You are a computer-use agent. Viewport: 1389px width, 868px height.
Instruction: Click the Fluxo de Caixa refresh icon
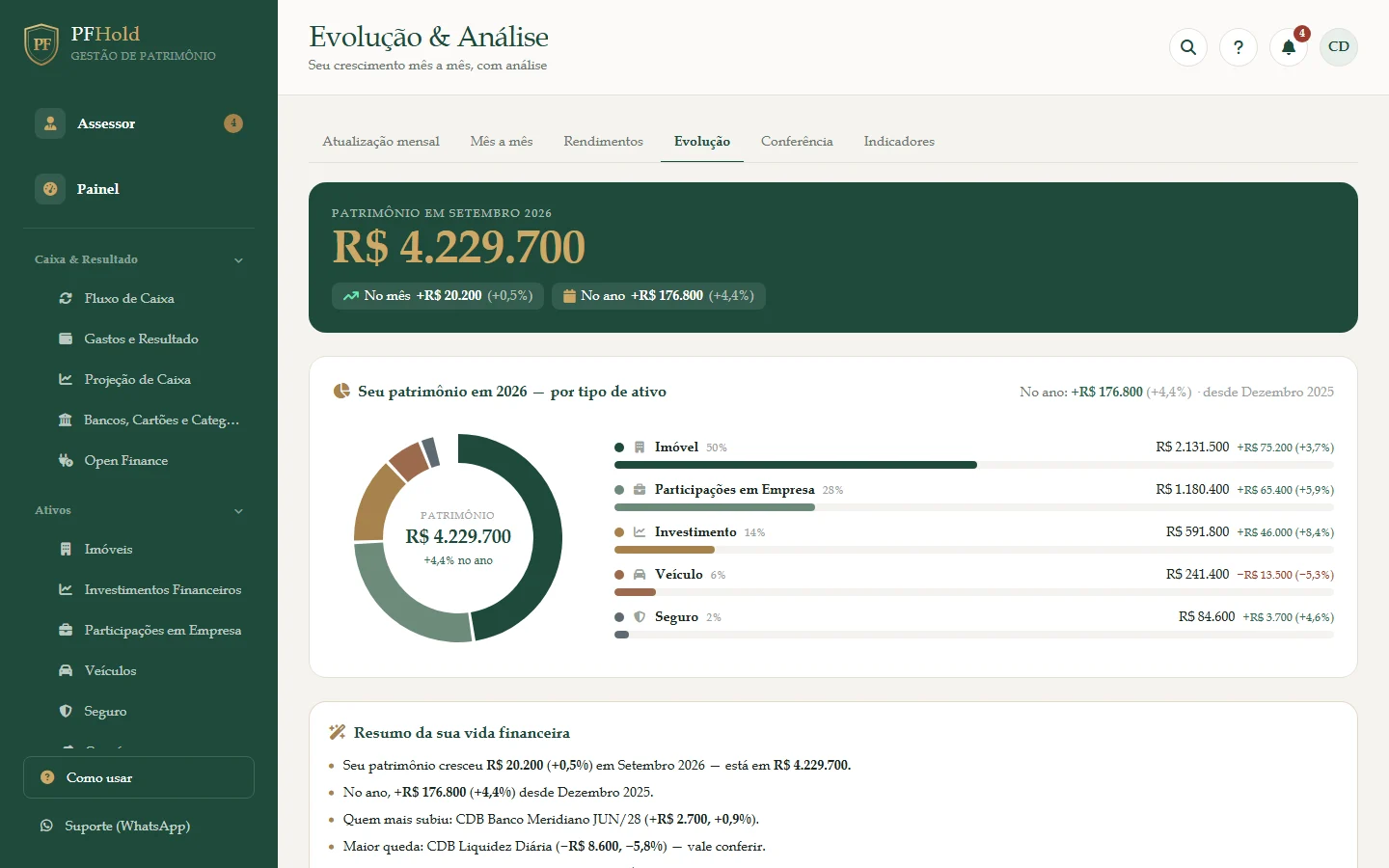point(66,298)
